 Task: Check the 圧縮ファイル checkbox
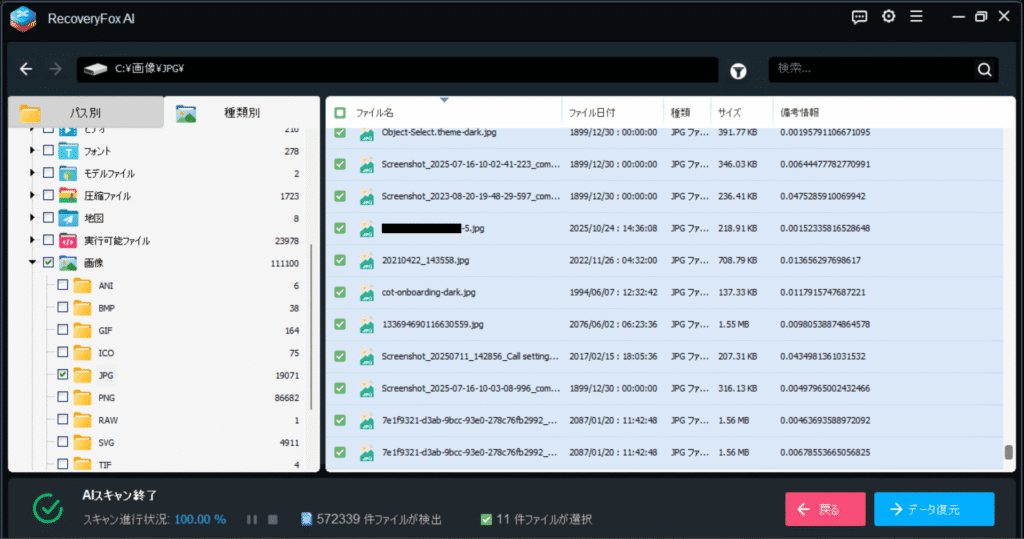(48, 195)
